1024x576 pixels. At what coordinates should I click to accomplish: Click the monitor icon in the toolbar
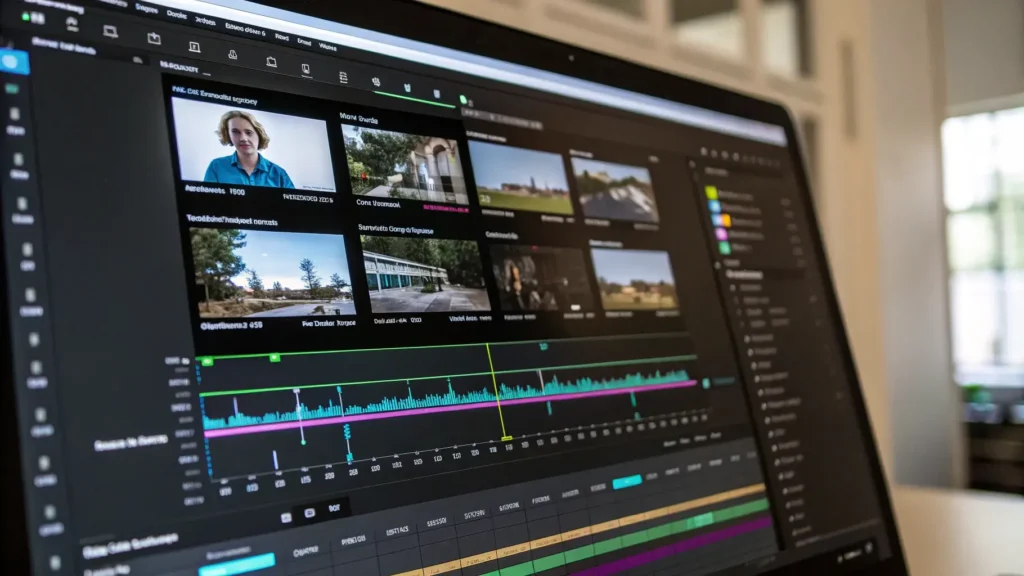pos(110,33)
